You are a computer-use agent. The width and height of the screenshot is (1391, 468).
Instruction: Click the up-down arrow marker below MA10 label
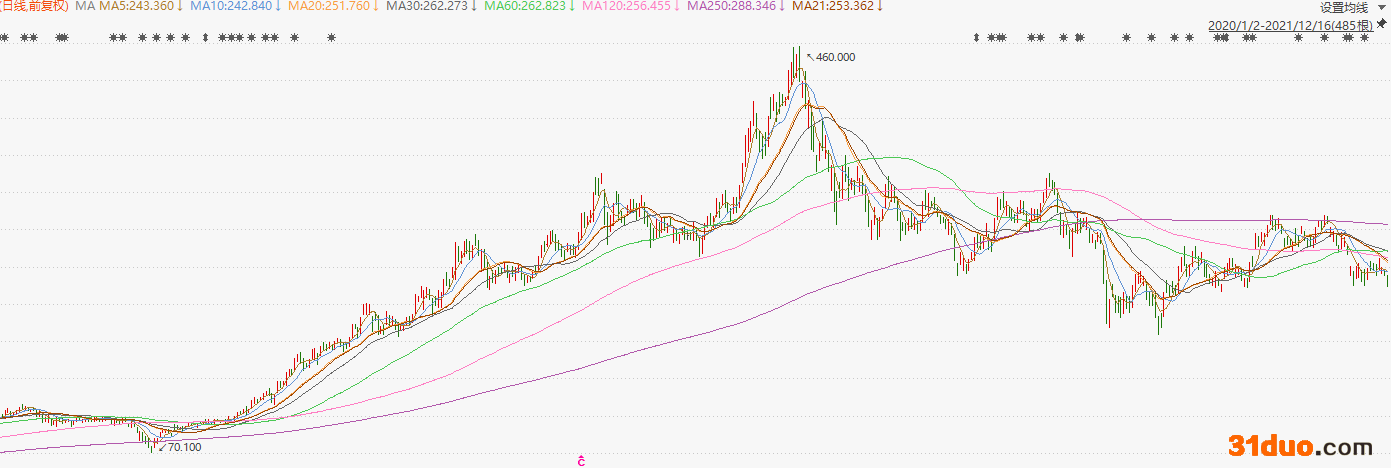click(205, 38)
